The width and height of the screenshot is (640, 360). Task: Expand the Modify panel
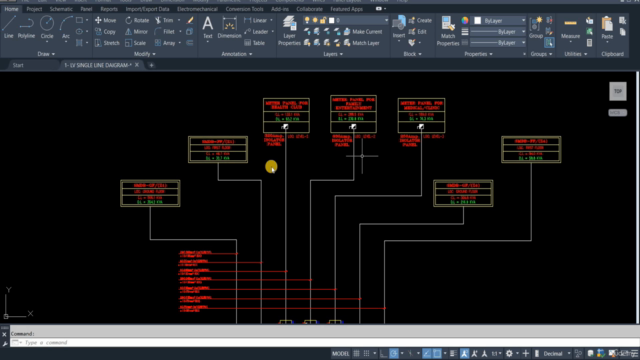[144, 54]
